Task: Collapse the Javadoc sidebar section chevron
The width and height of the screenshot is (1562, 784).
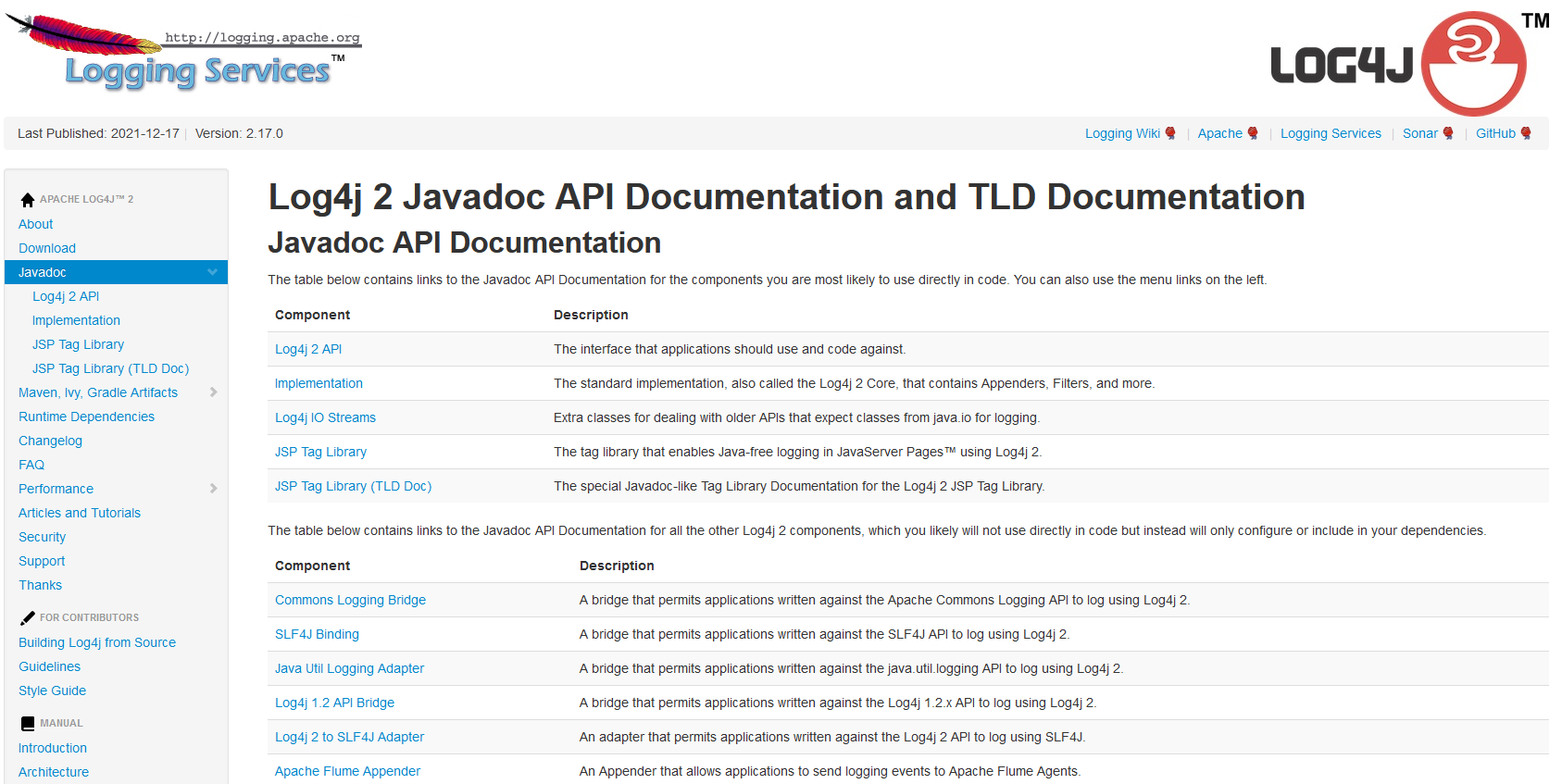Action: (x=213, y=272)
